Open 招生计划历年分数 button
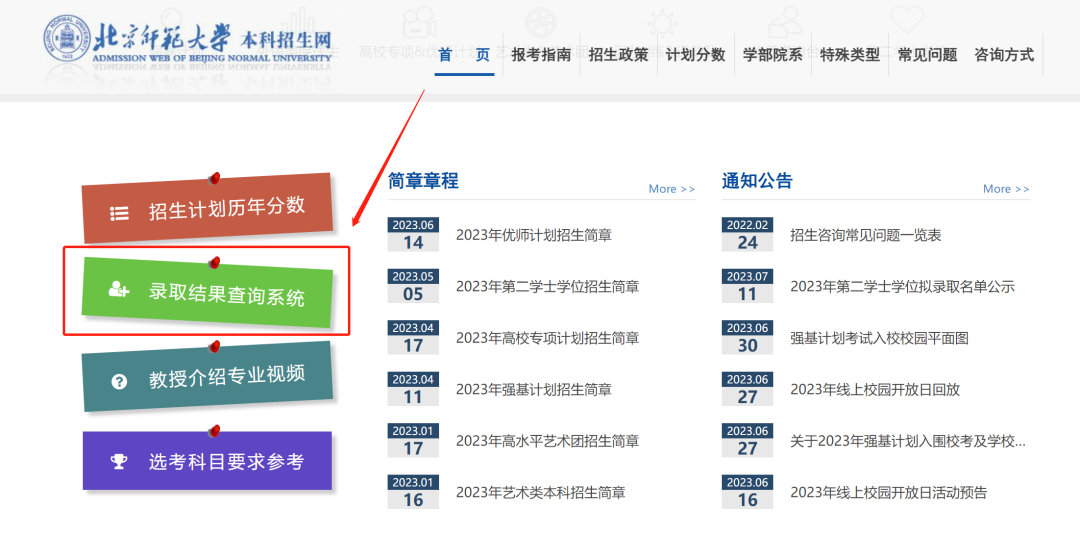The height and width of the screenshot is (534, 1080). tap(207, 208)
